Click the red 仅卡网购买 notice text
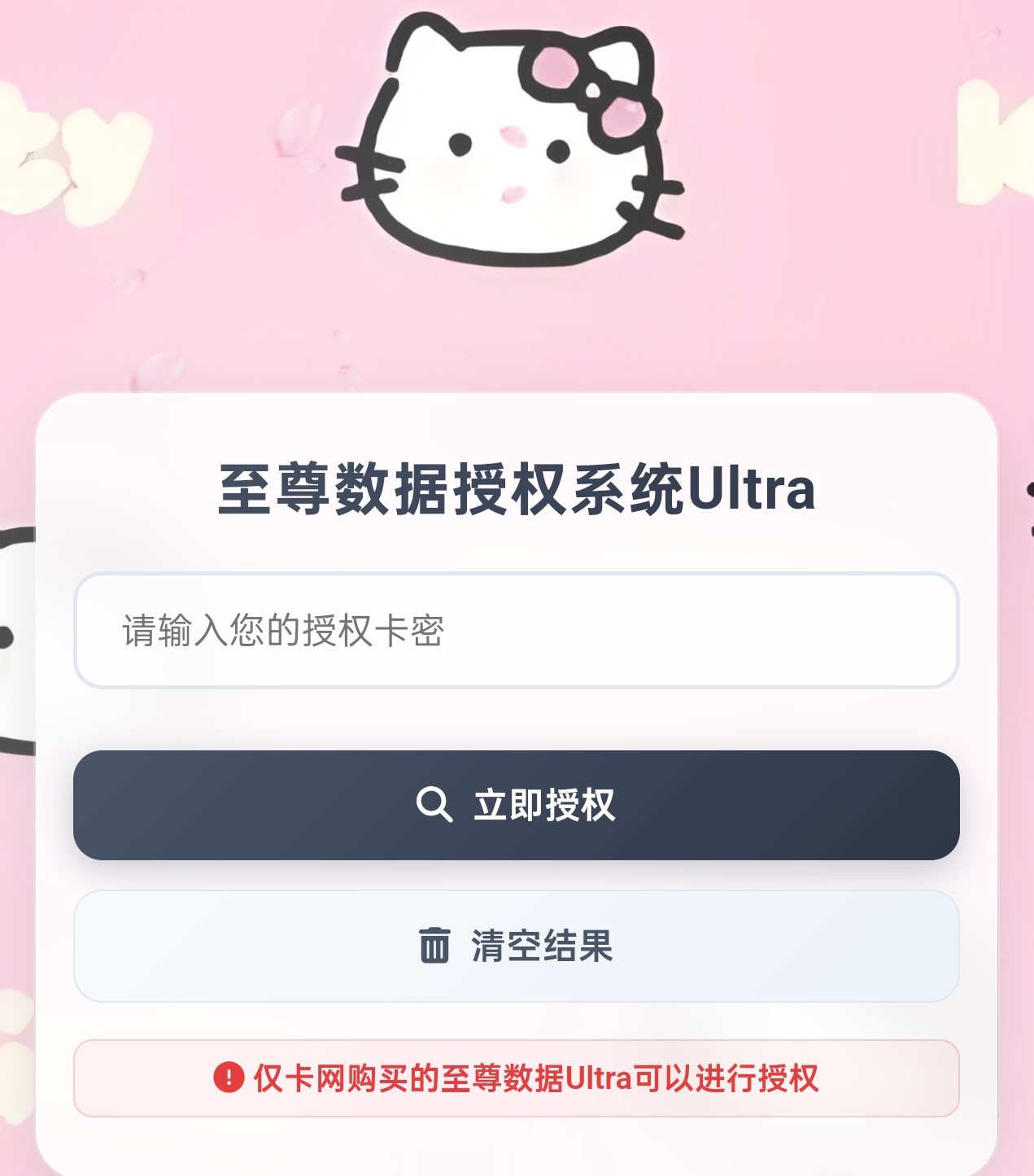 [x=536, y=1078]
